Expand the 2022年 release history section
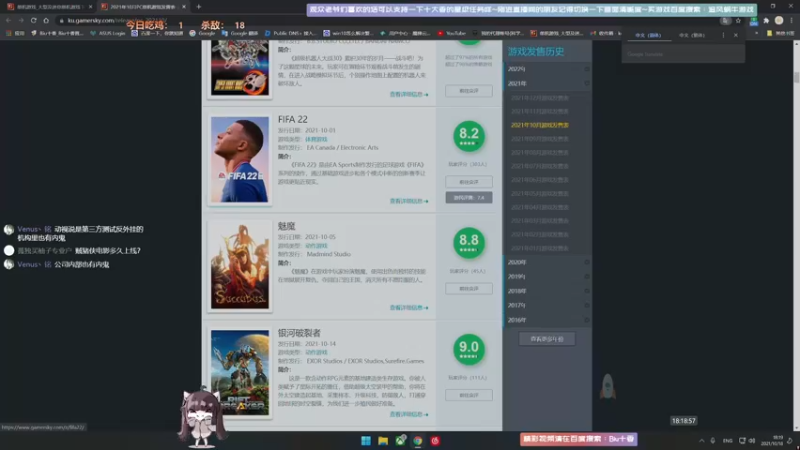 [547, 69]
